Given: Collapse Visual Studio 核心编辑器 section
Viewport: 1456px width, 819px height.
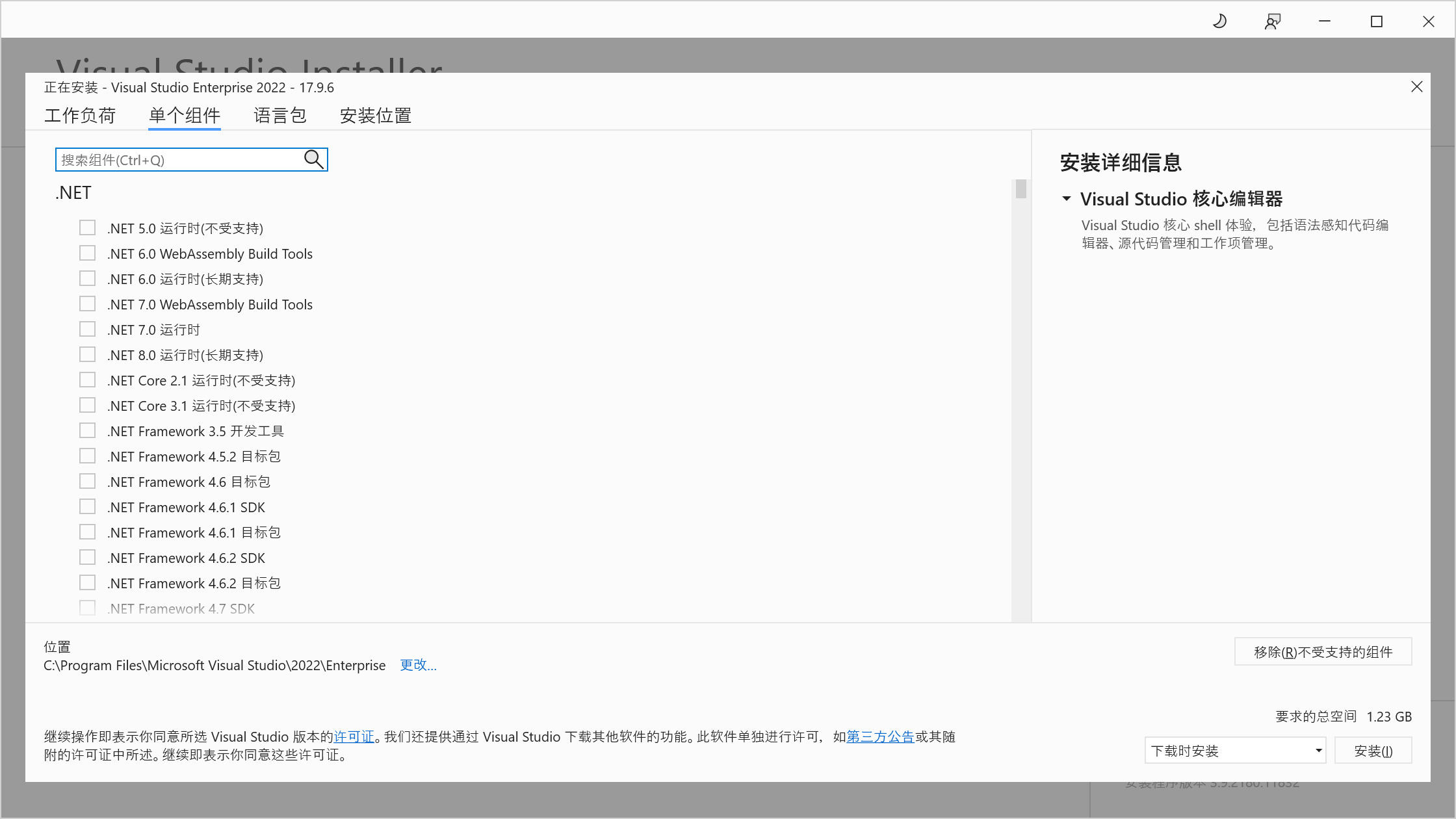Looking at the screenshot, I should (x=1067, y=198).
